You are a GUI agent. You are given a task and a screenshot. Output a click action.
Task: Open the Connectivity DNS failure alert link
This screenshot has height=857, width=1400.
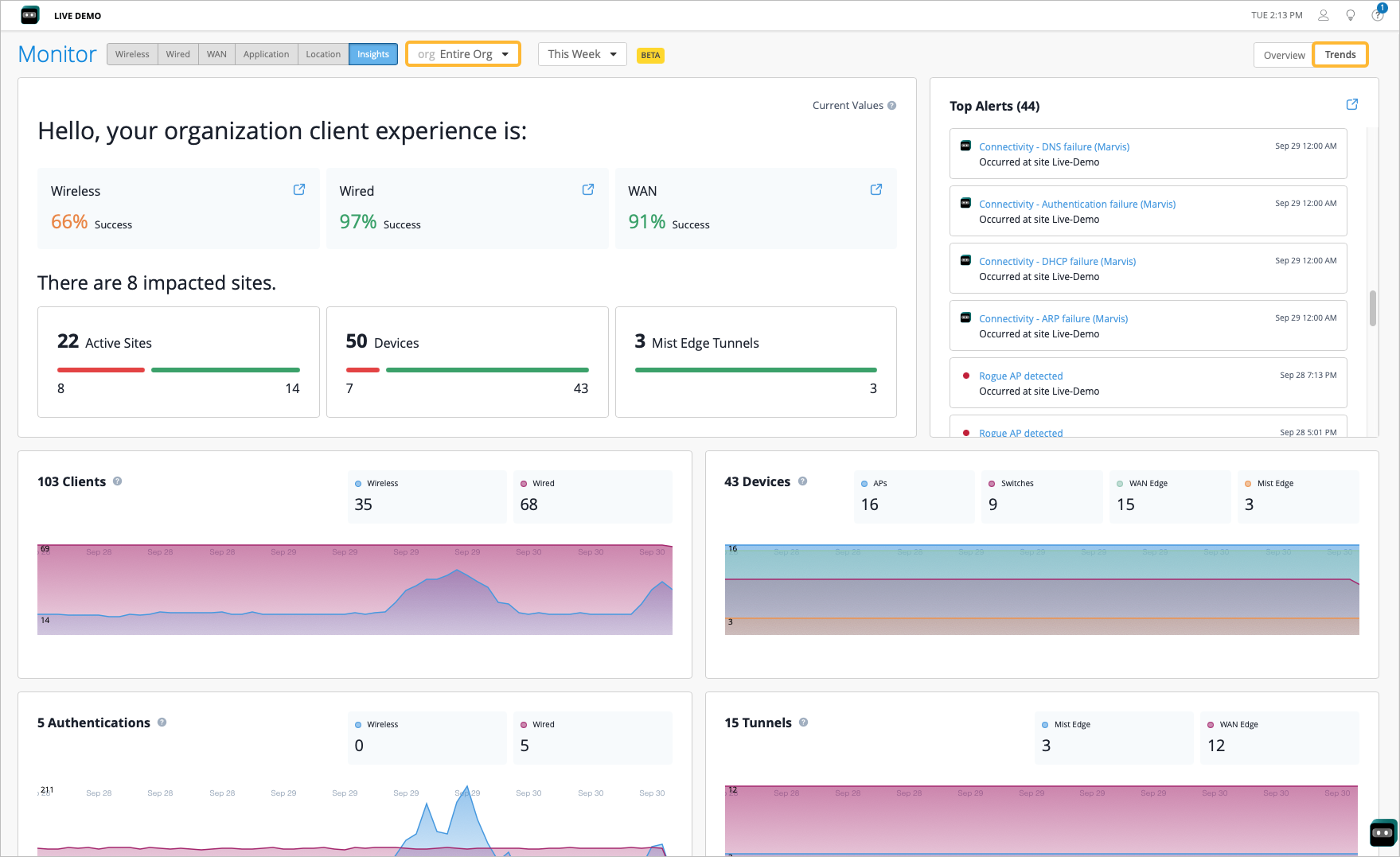click(x=1054, y=146)
